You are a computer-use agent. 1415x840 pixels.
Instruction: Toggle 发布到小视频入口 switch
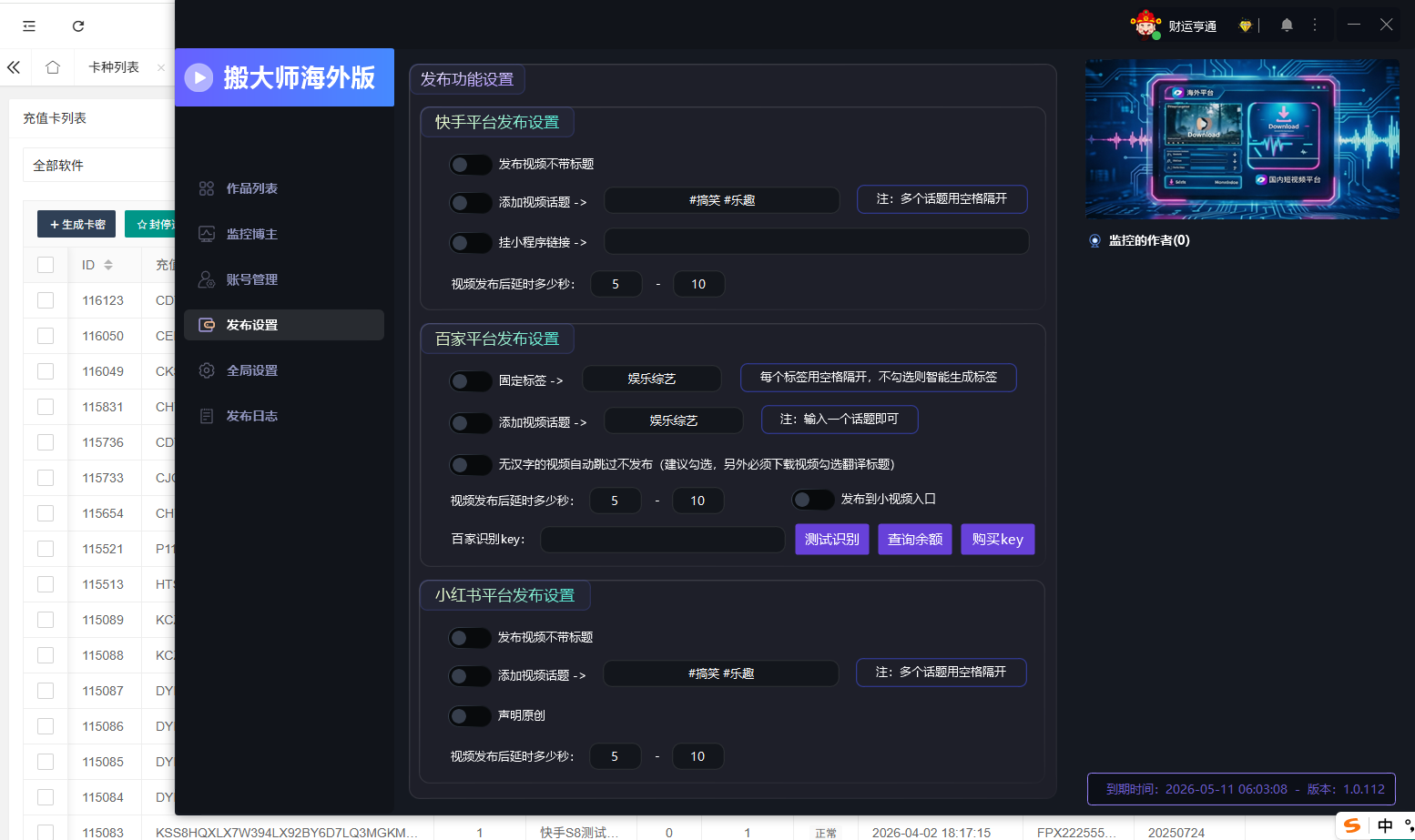pos(813,500)
